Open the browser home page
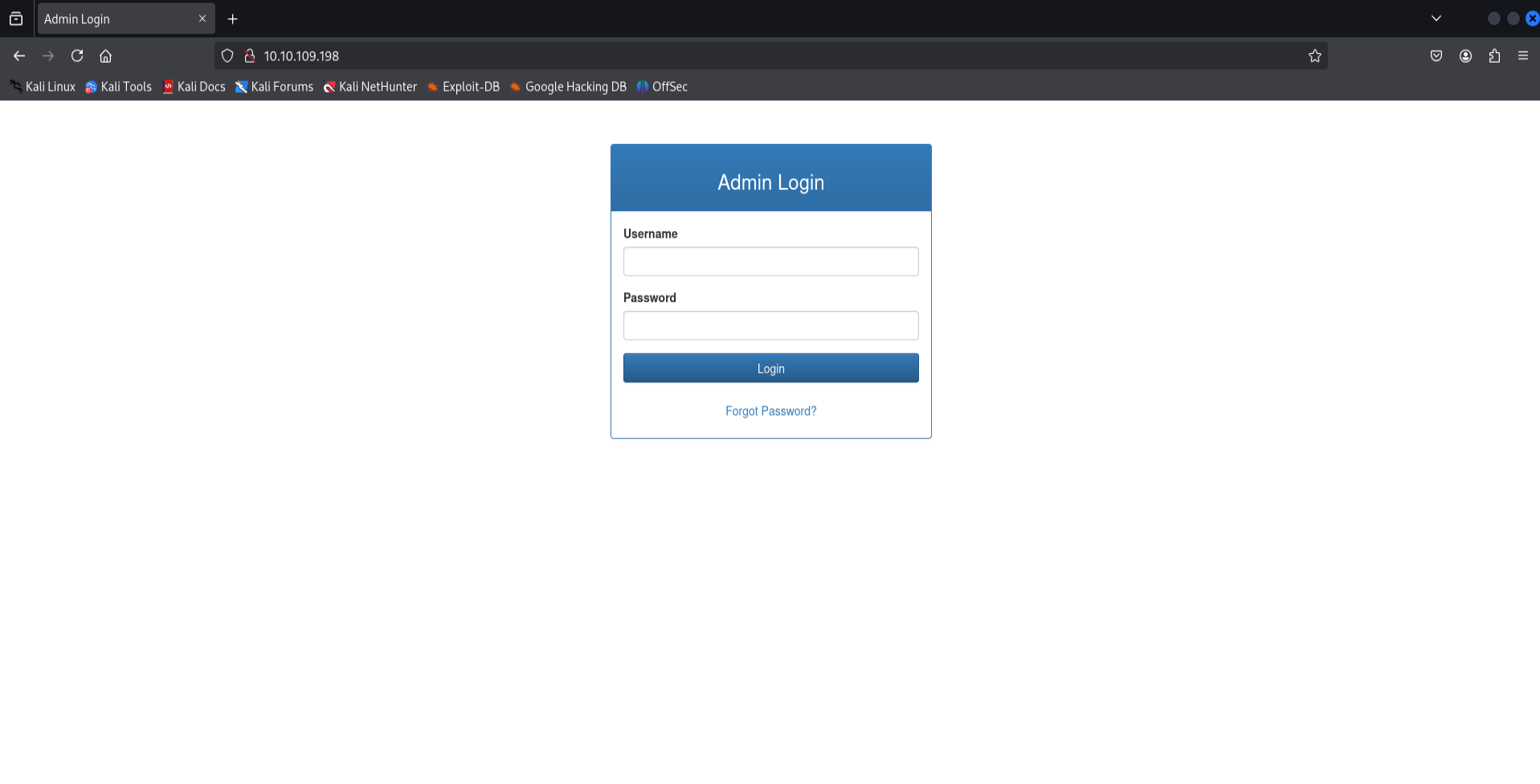The height and width of the screenshot is (784, 1540). [x=105, y=56]
